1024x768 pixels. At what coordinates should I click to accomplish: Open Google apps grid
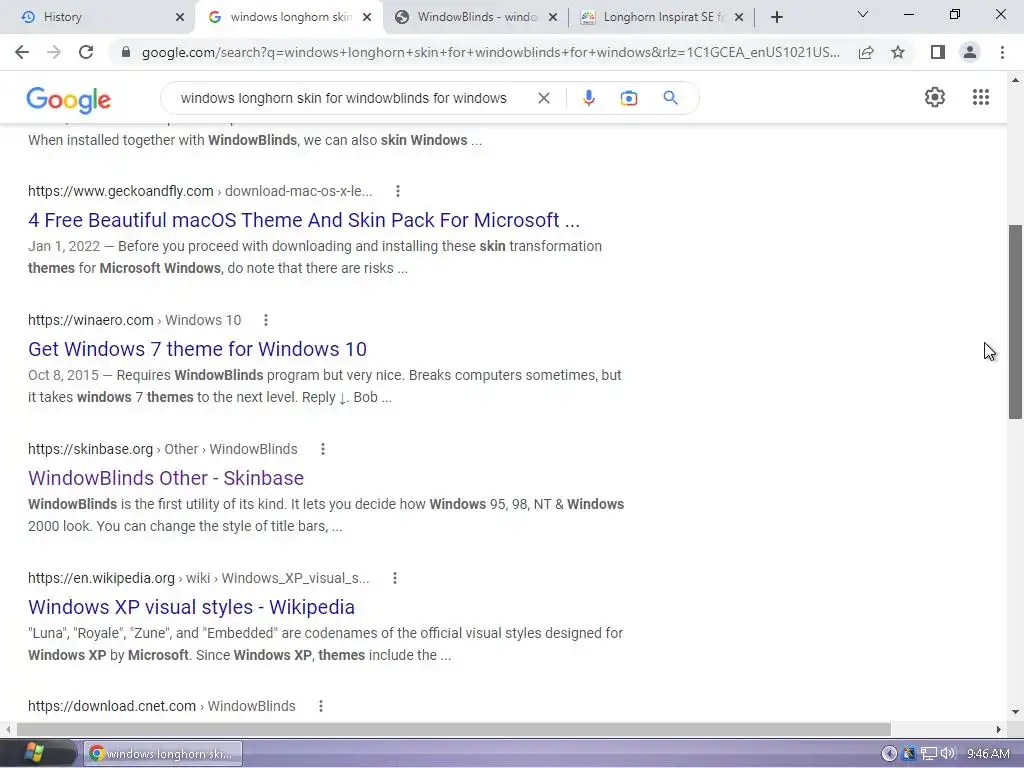pyautogui.click(x=980, y=97)
